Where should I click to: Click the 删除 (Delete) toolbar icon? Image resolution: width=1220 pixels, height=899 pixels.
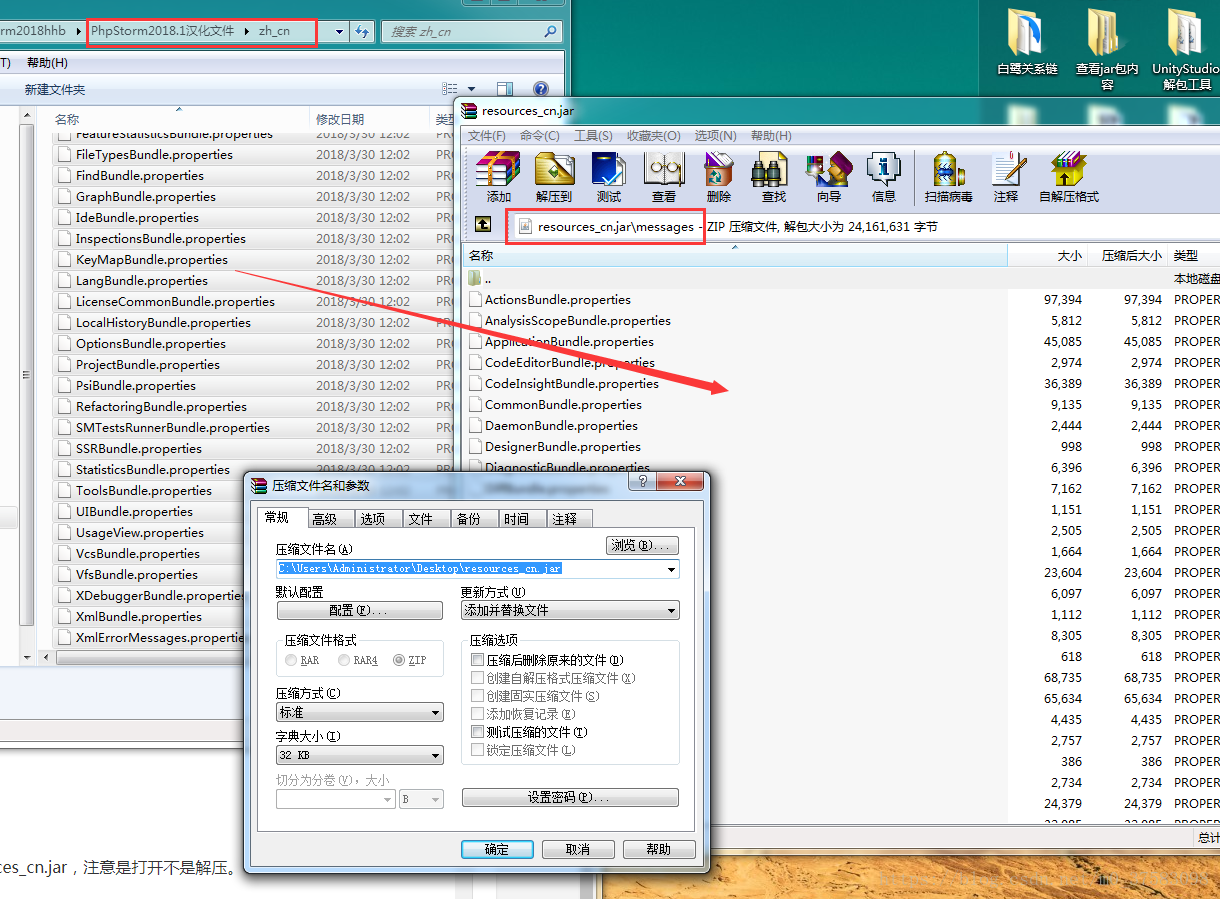click(719, 177)
